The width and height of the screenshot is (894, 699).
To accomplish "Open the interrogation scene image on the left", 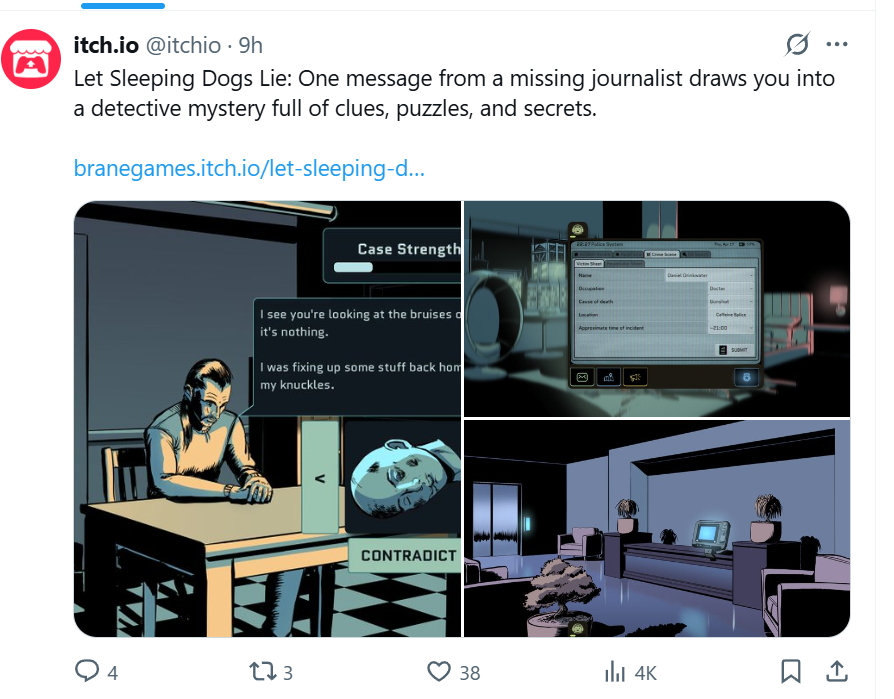I will pyautogui.click(x=267, y=418).
